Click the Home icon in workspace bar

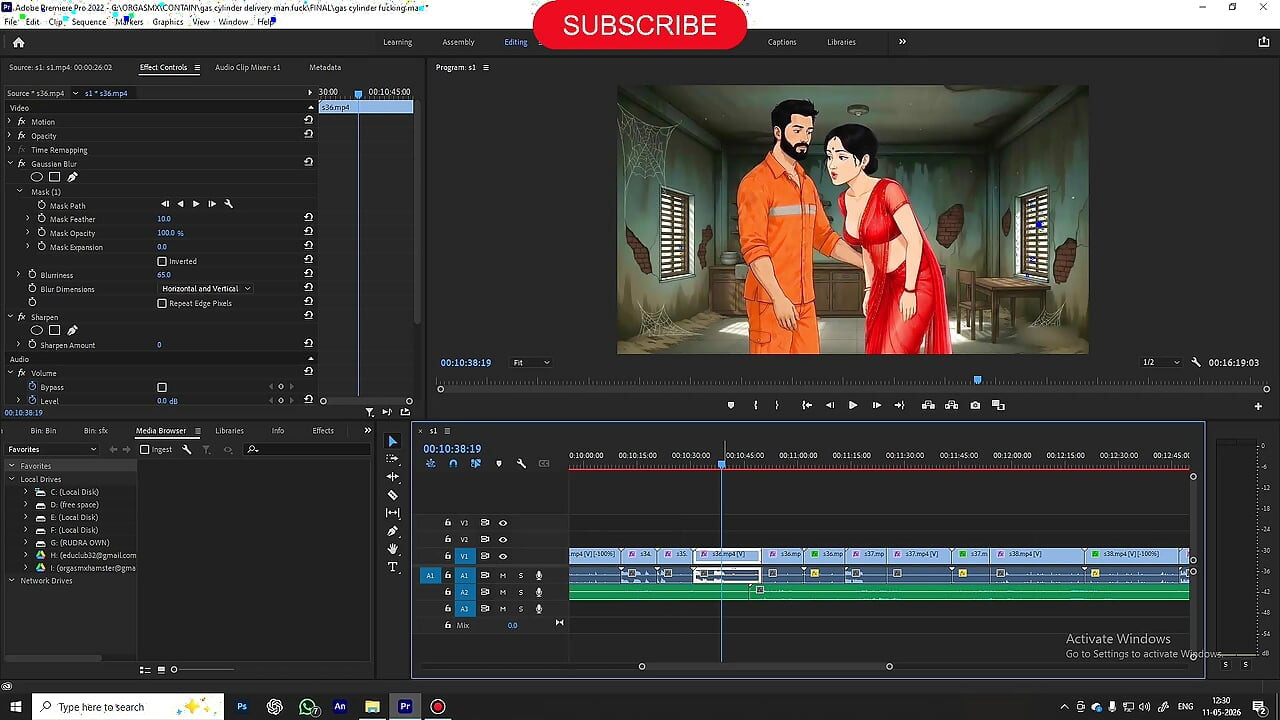[x=18, y=42]
